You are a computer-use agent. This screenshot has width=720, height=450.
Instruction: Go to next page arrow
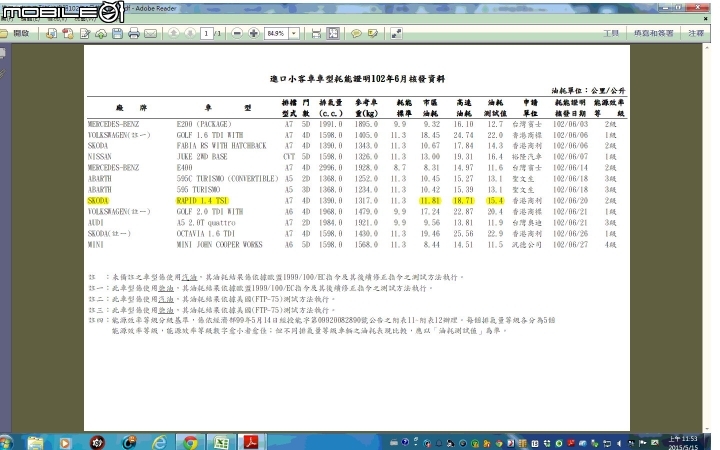[190, 33]
